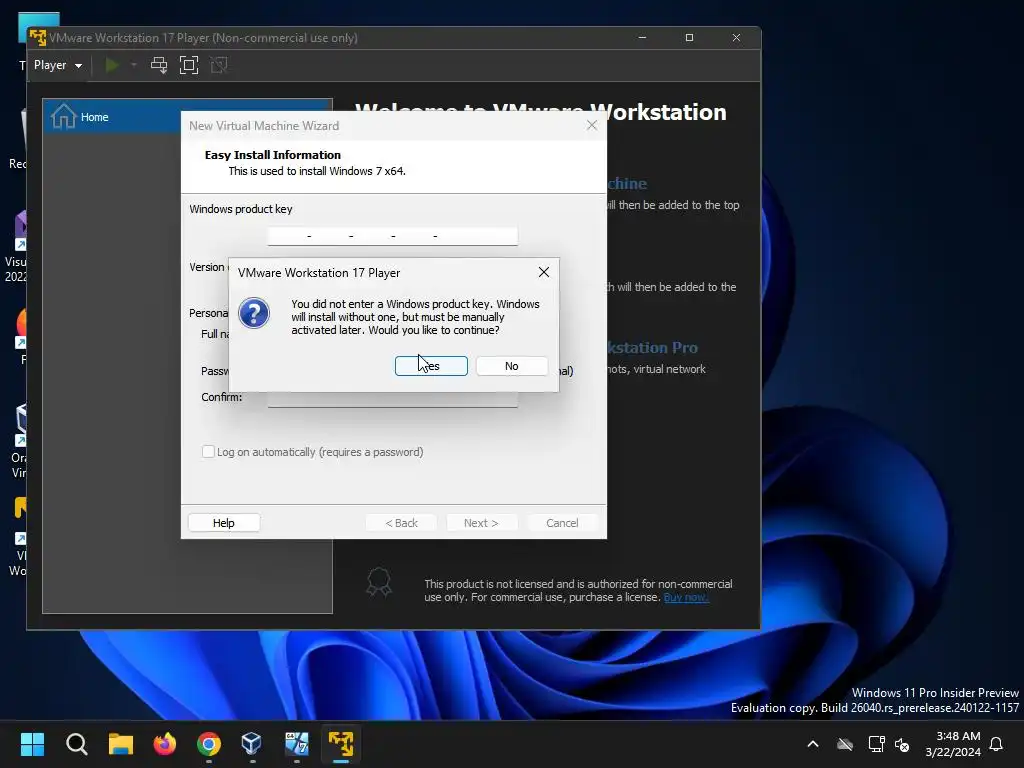Open the Windows Start menu
Viewport: 1024px width, 768px height.
(x=32, y=744)
